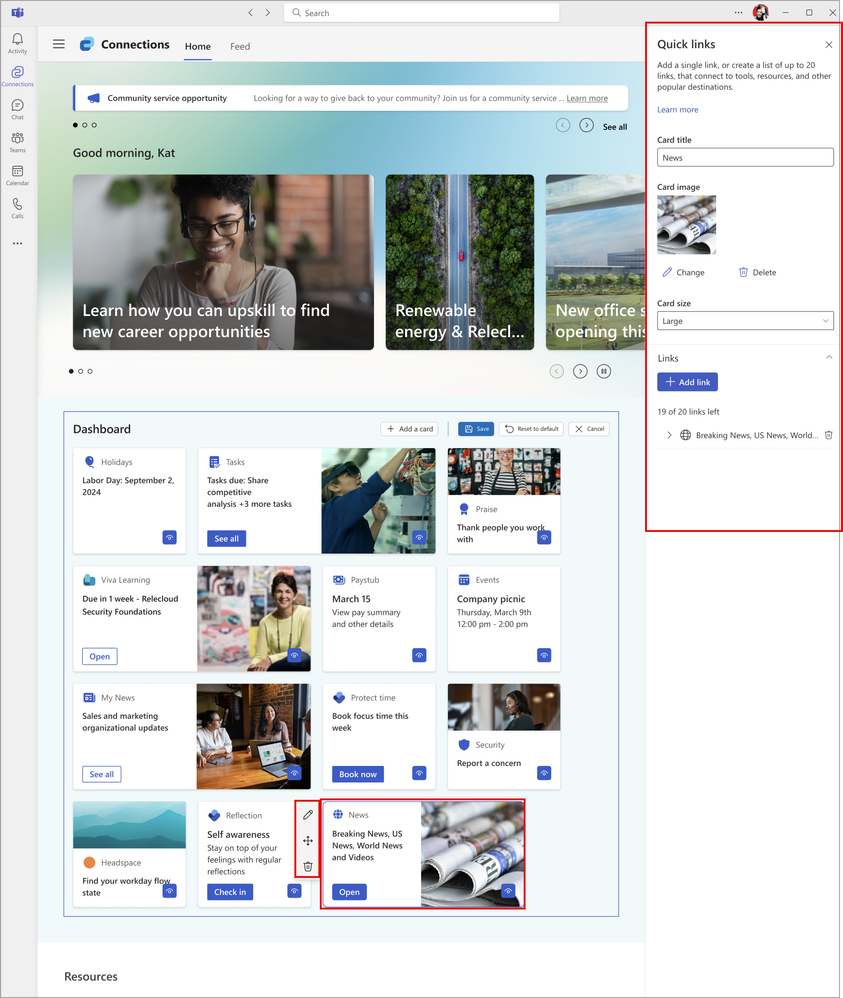Open the Card size dropdown

(745, 321)
